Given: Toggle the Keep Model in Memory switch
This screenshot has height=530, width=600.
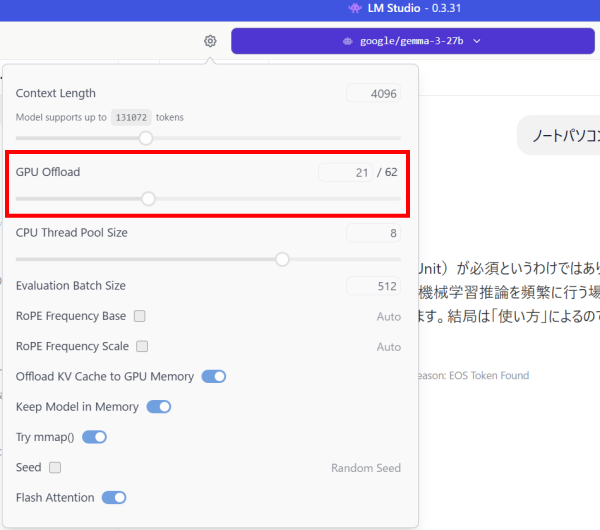Looking at the screenshot, I should (159, 407).
